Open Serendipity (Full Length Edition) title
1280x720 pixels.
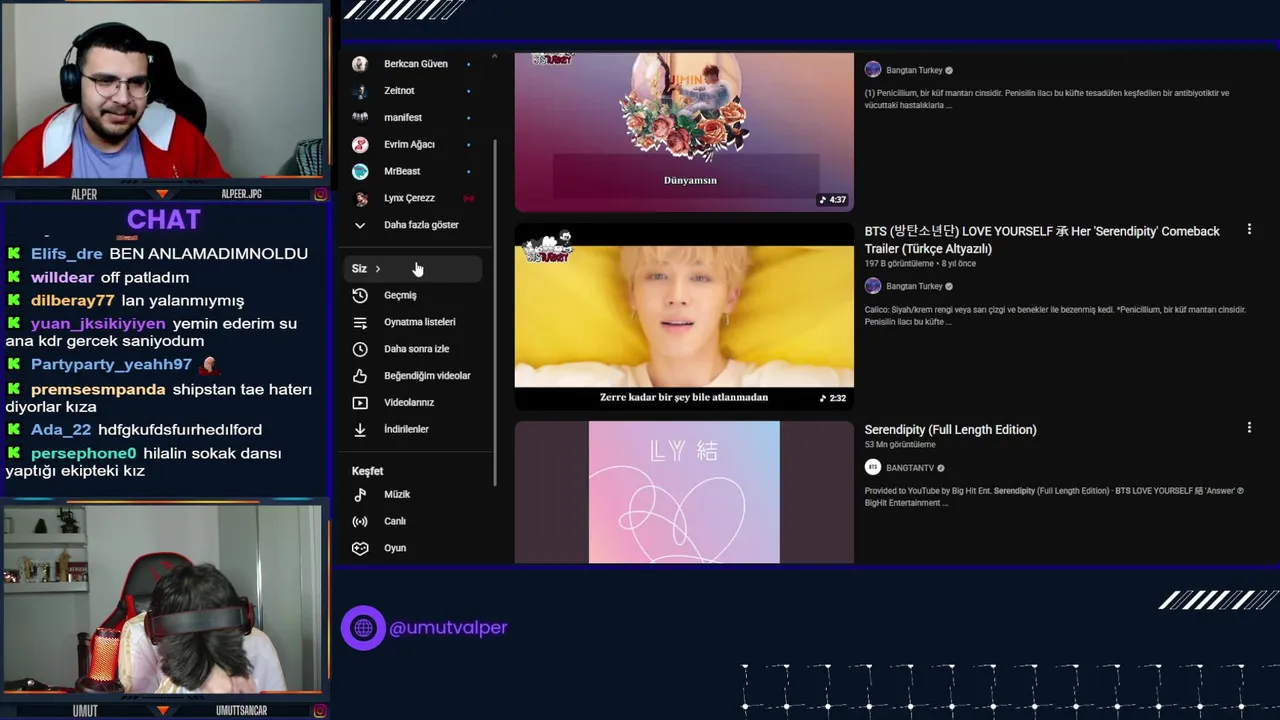tap(950, 429)
